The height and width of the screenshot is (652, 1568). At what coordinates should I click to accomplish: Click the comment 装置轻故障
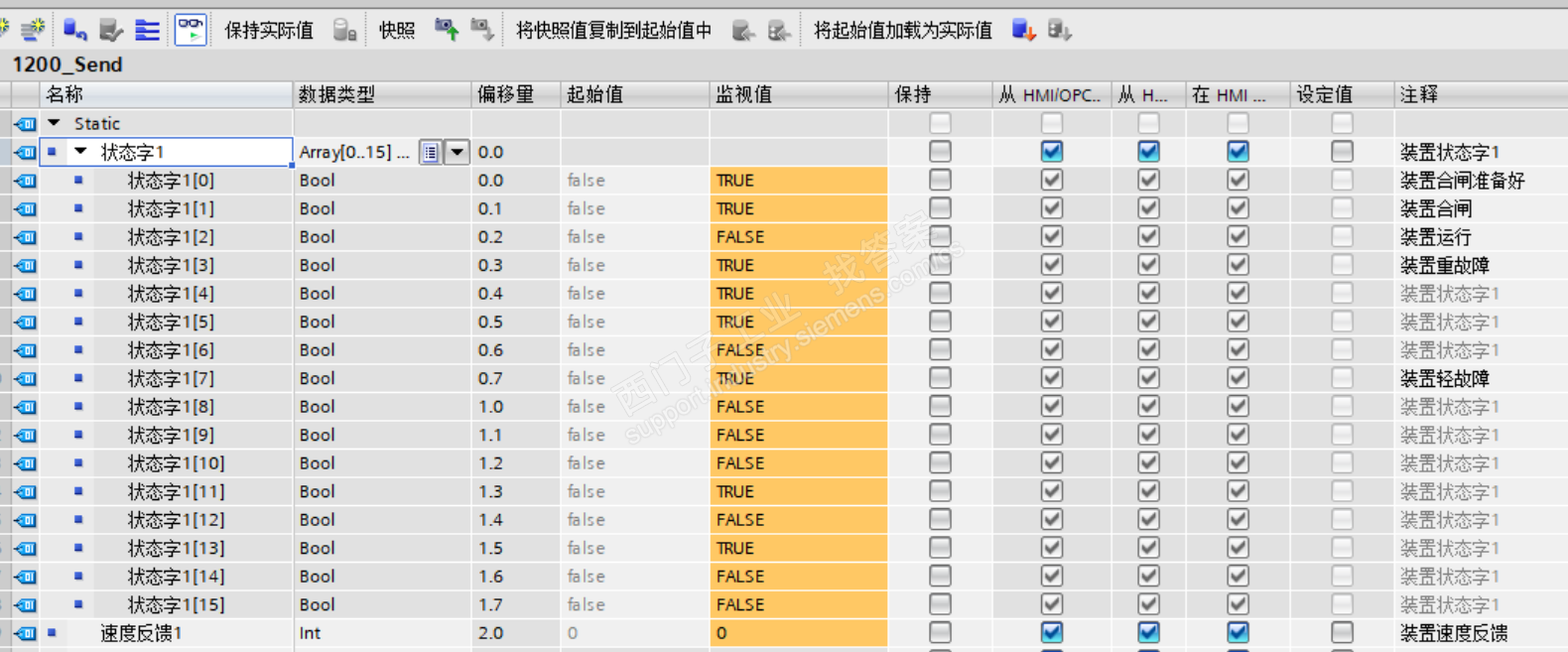coord(1444,379)
